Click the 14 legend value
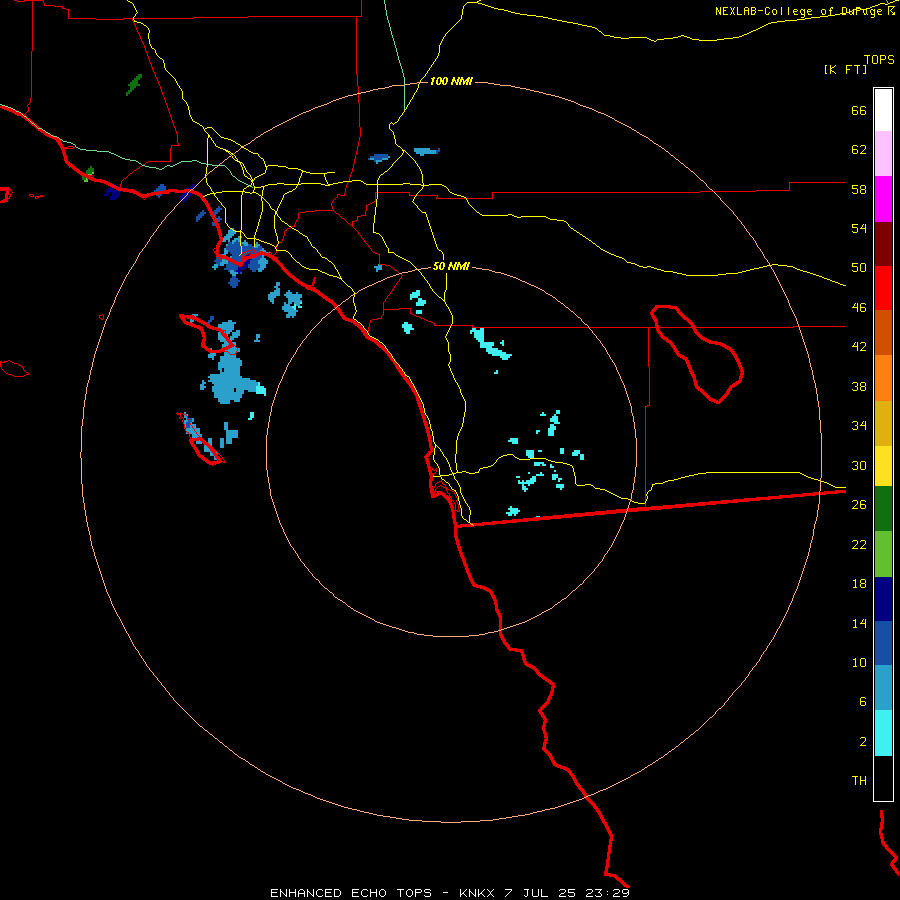The image size is (900, 900). coord(859,623)
